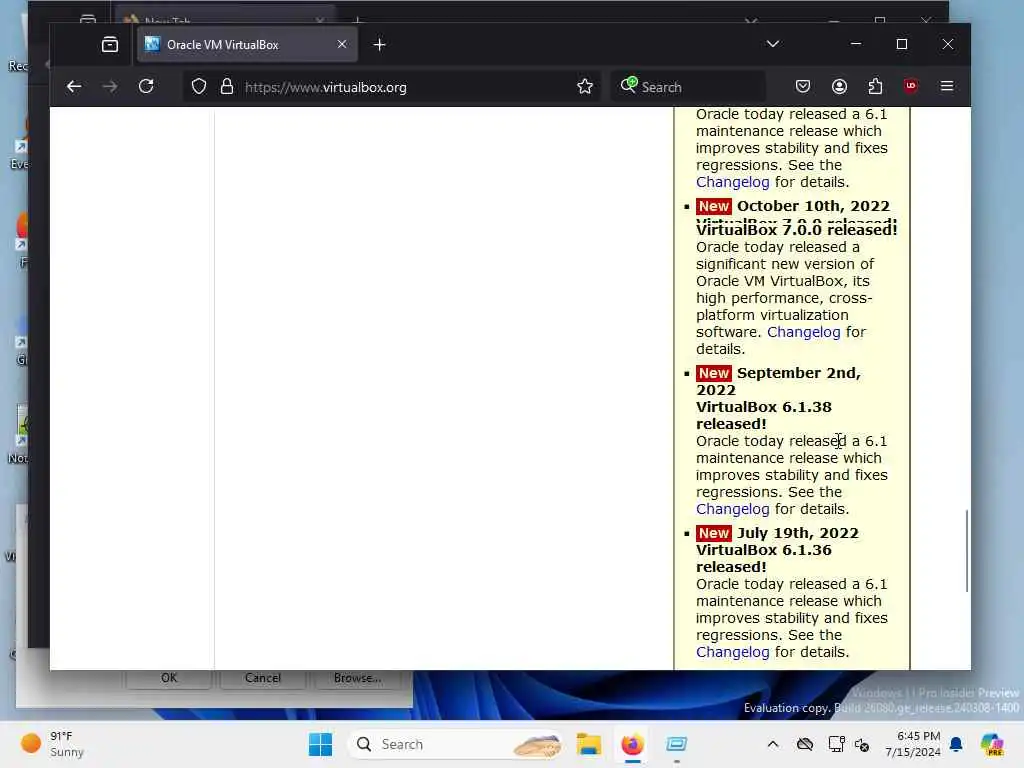Open Changelog link under first 6.1 release note
The width and height of the screenshot is (1024, 768).
pos(732,182)
